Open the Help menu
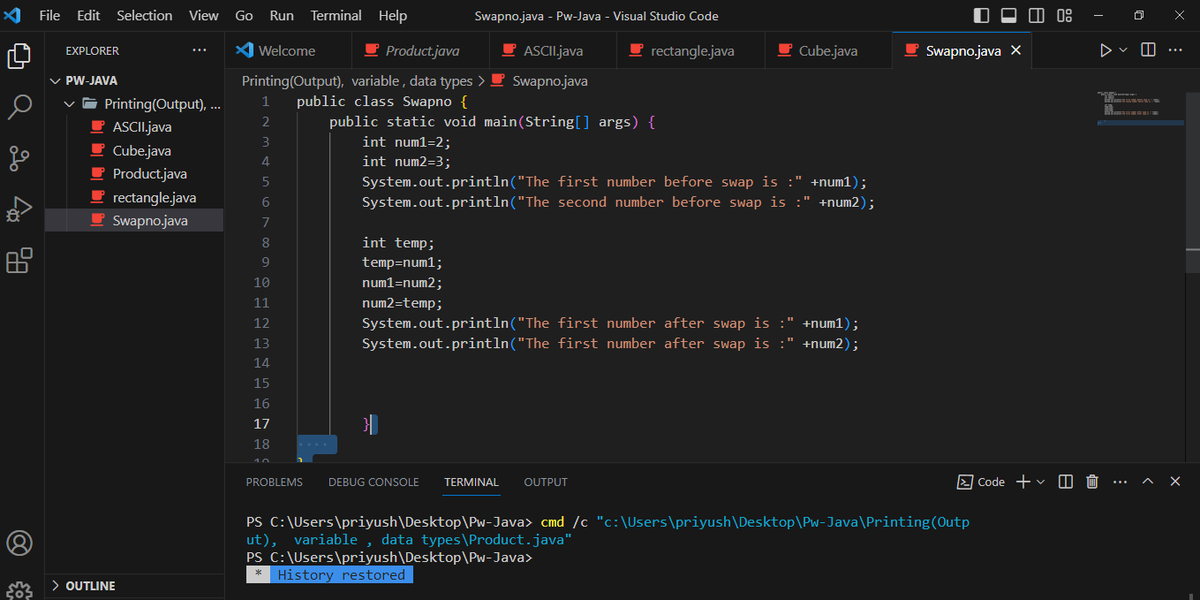 click(393, 16)
